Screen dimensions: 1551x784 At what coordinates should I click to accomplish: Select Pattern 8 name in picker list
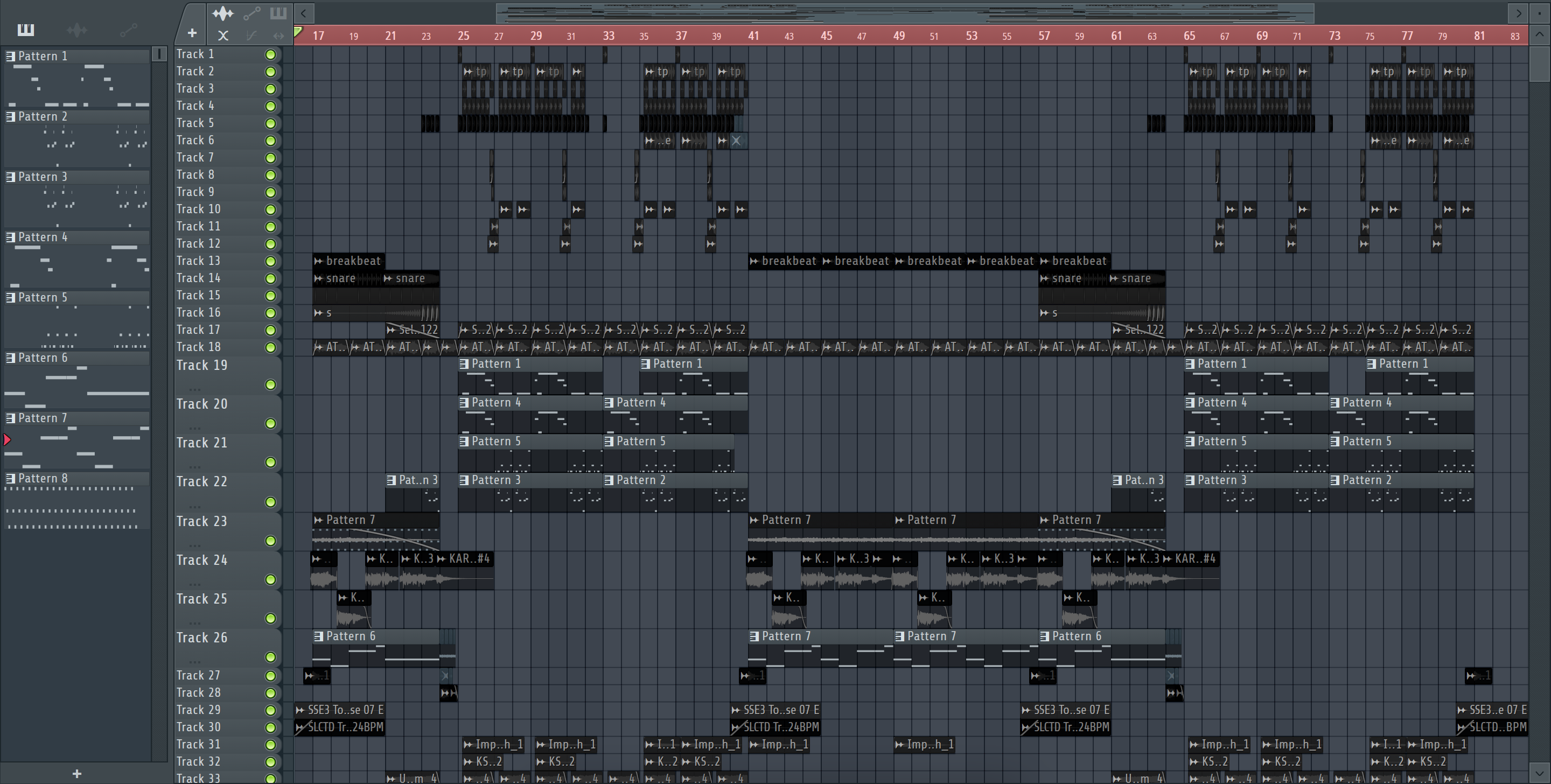click(43, 478)
